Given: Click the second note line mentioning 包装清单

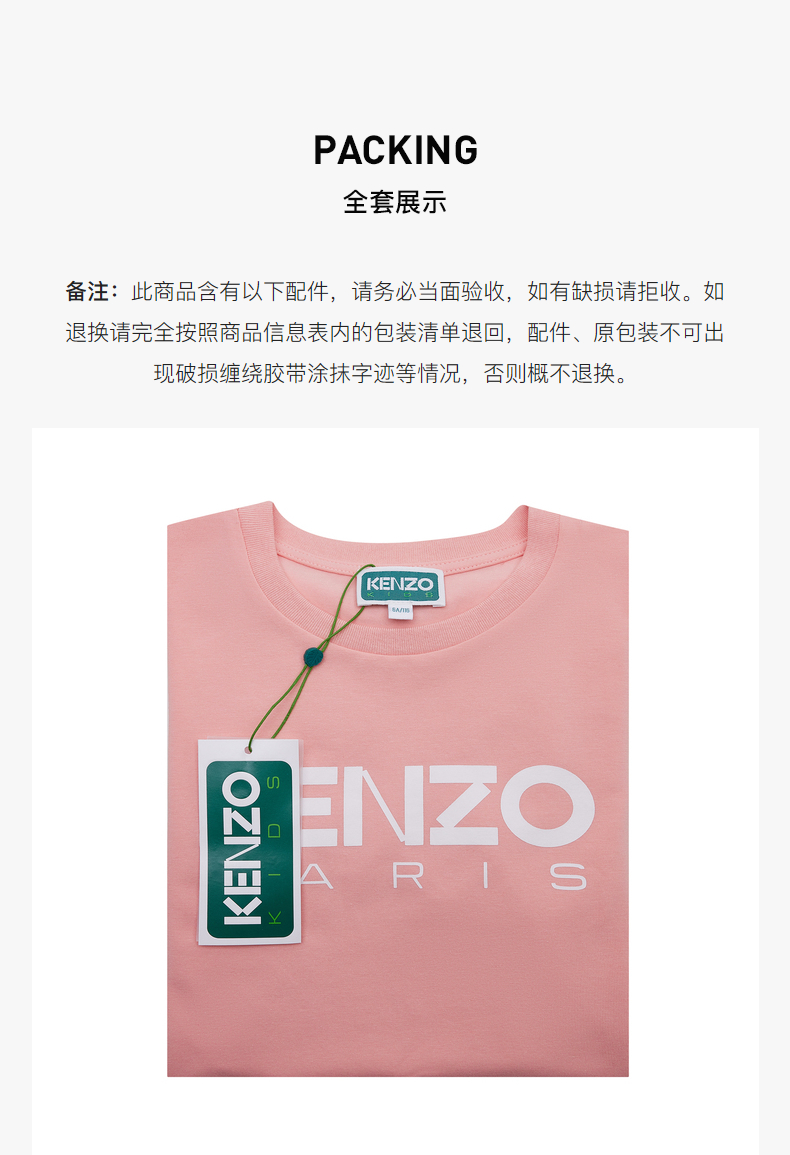Looking at the screenshot, I should (395, 332).
